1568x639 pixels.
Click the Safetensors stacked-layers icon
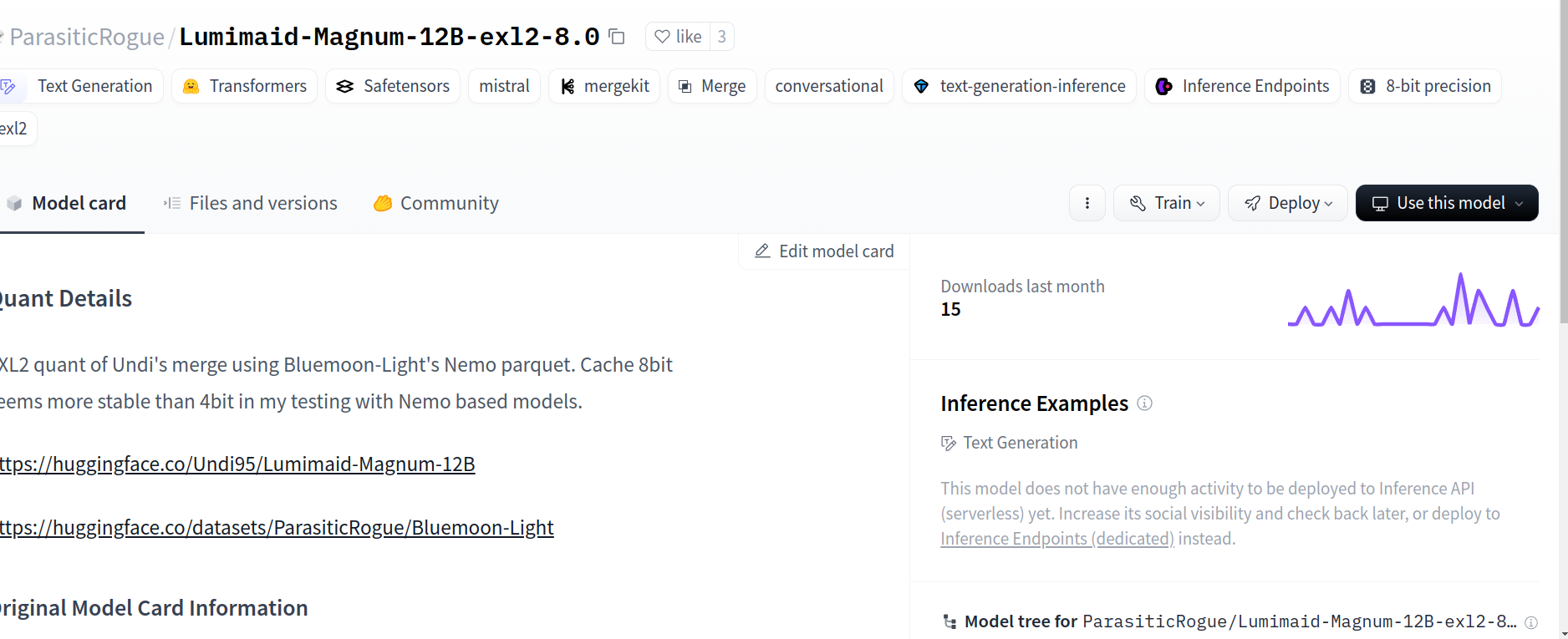(x=345, y=86)
